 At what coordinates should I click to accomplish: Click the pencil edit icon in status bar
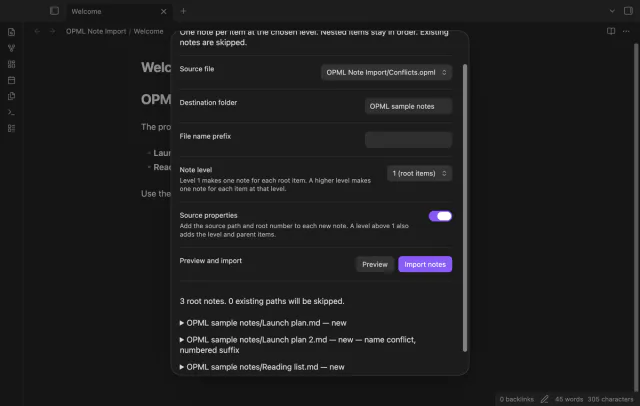[544, 399]
